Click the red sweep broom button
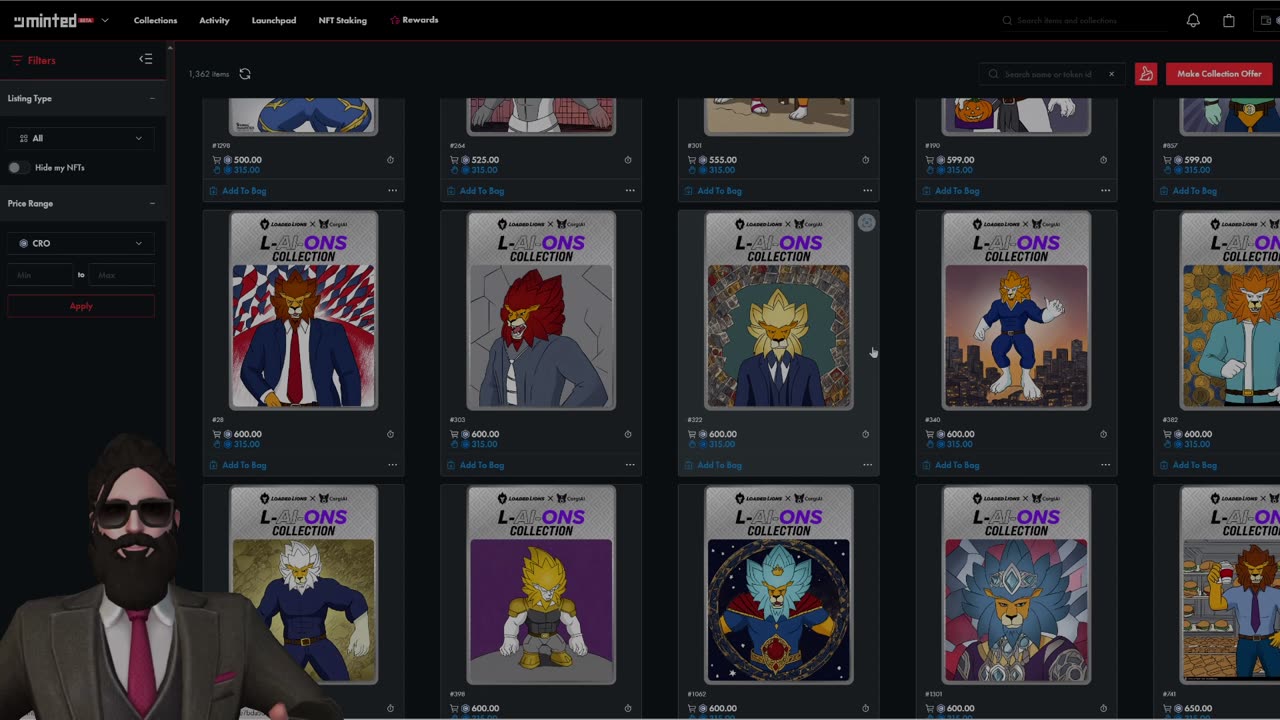This screenshot has width=1280, height=720. coord(1146,74)
